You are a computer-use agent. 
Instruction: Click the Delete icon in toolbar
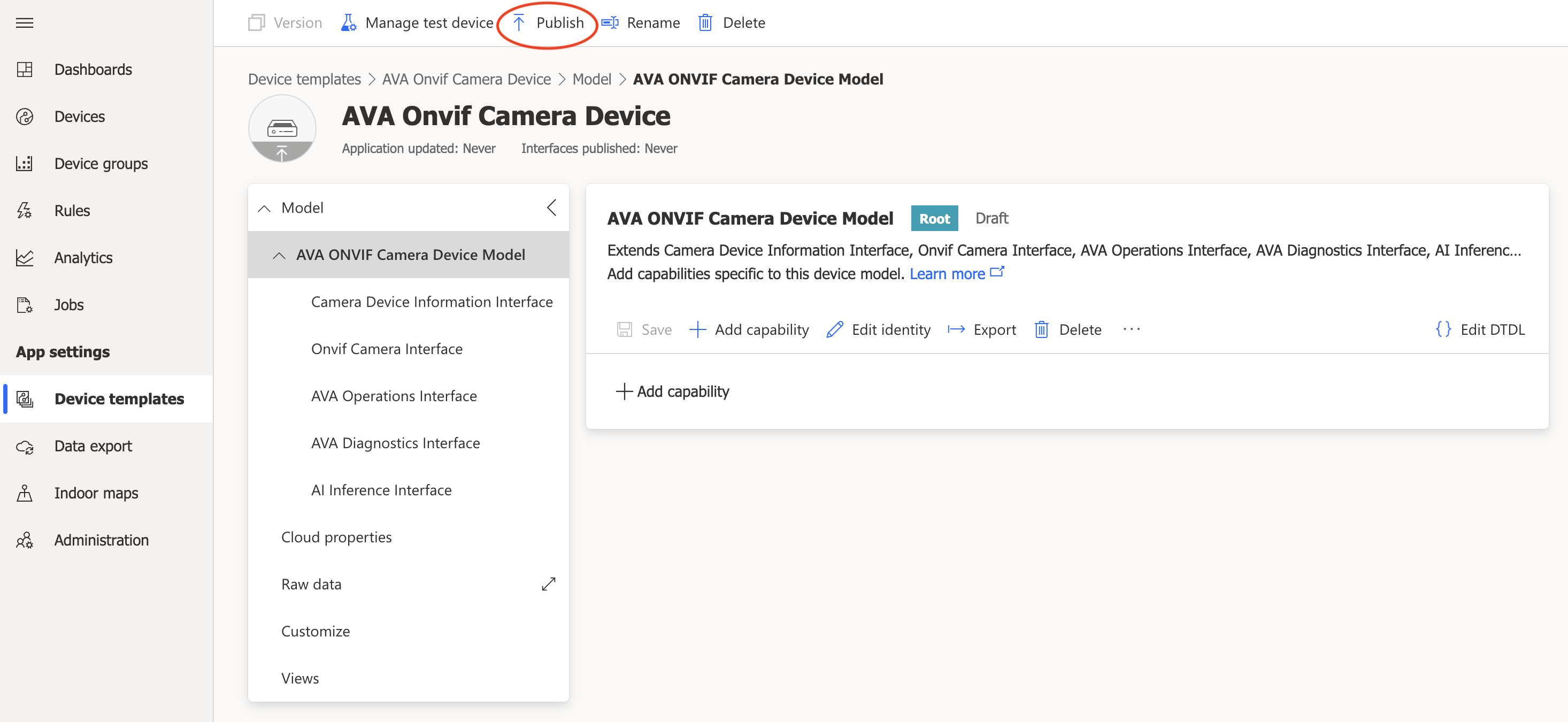pyautogui.click(x=706, y=22)
